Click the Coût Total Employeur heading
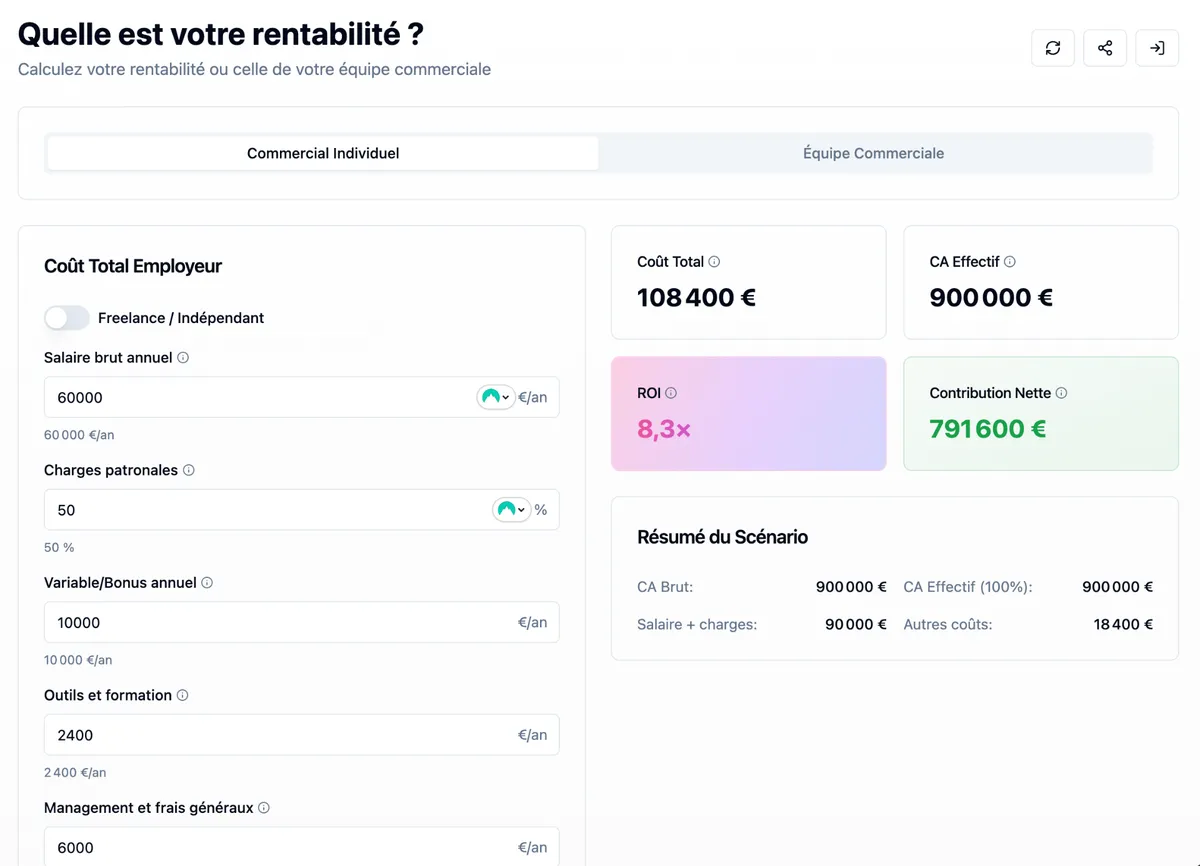 tap(133, 266)
